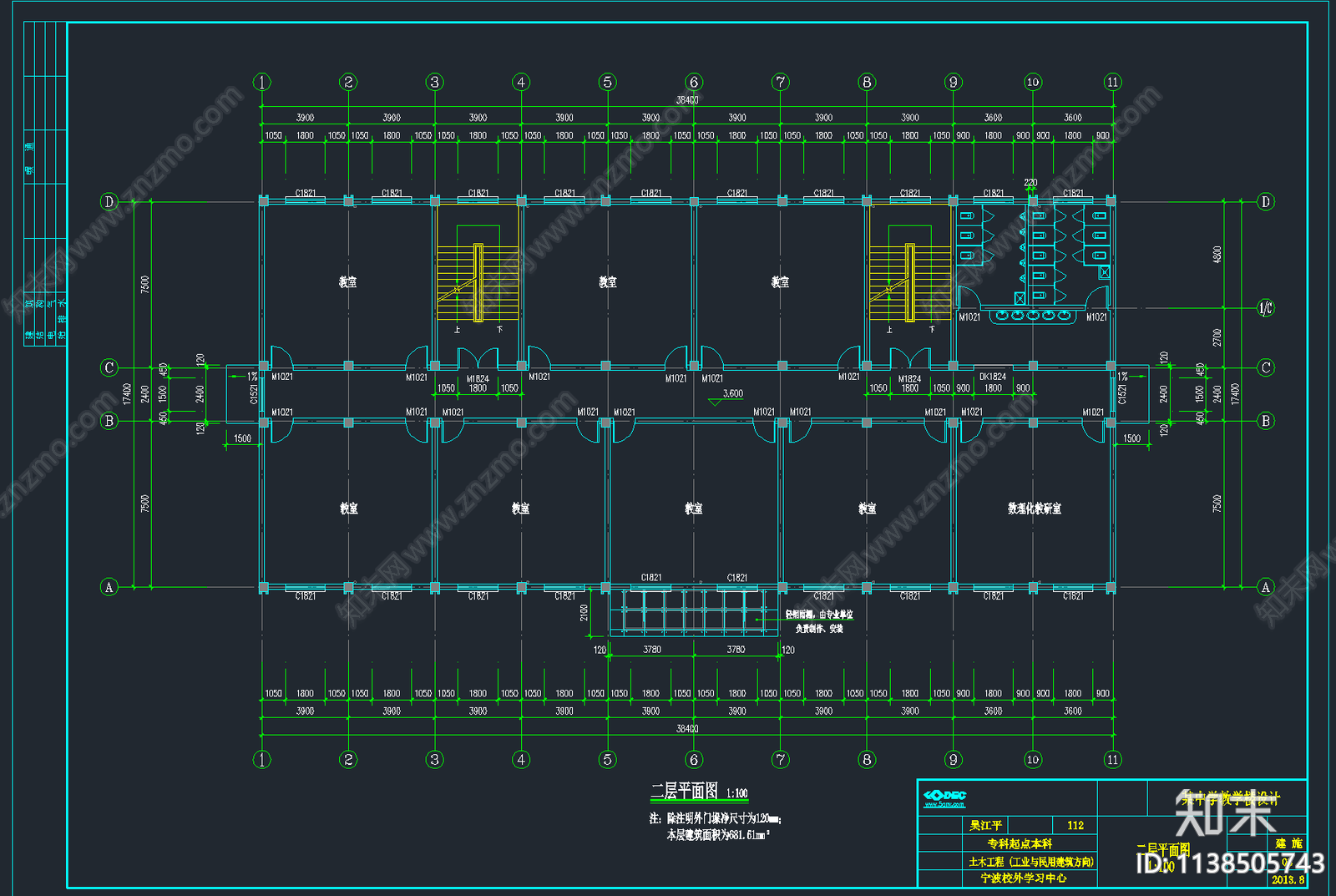Select '土木工程 (工业与民用建筑方向)' text
Screen dimensions: 1336x896
click(x=1031, y=862)
